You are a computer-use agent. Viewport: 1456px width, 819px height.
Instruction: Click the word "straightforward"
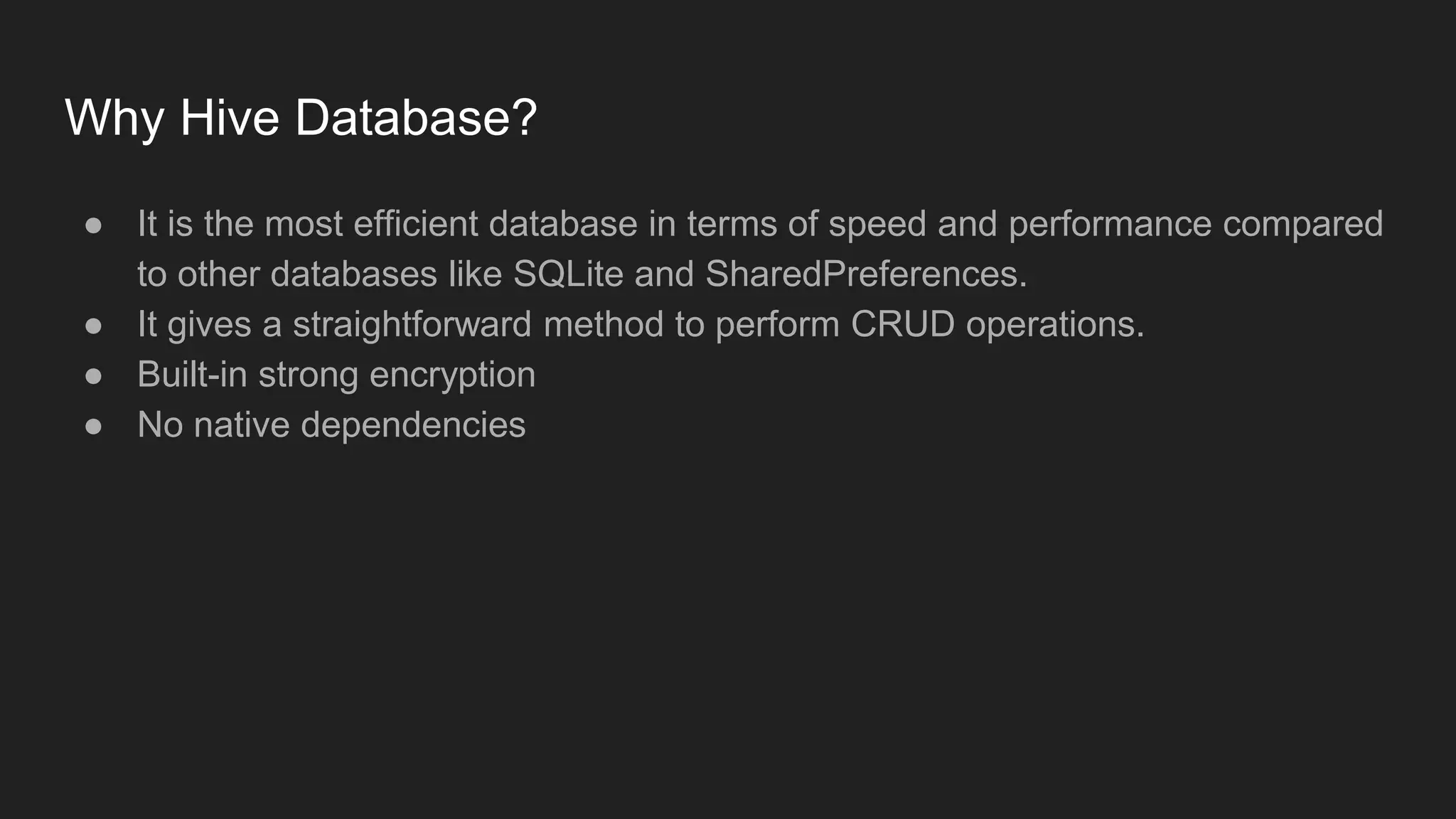point(412,324)
